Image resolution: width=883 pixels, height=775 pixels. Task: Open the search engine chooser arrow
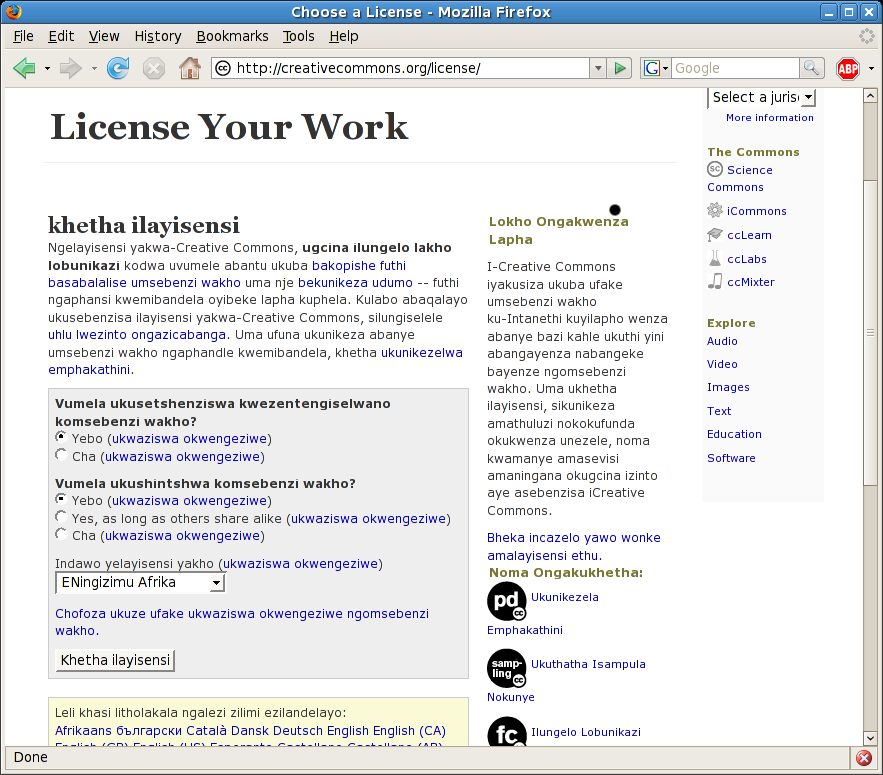click(666, 69)
